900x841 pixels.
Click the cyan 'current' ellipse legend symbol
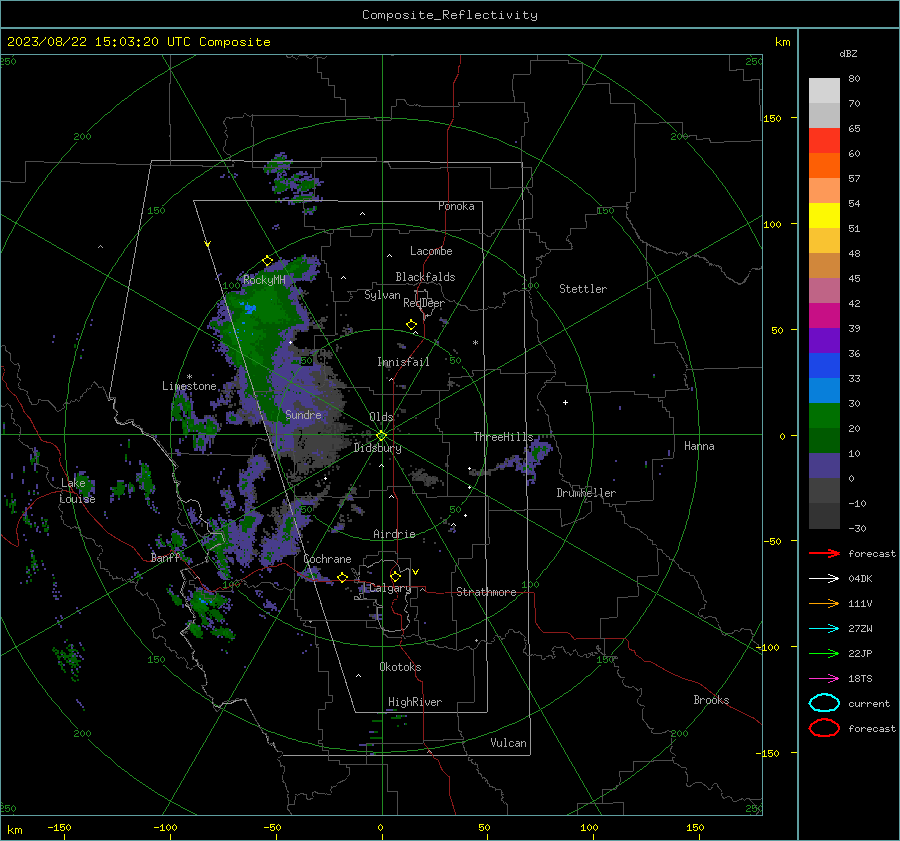[824, 703]
